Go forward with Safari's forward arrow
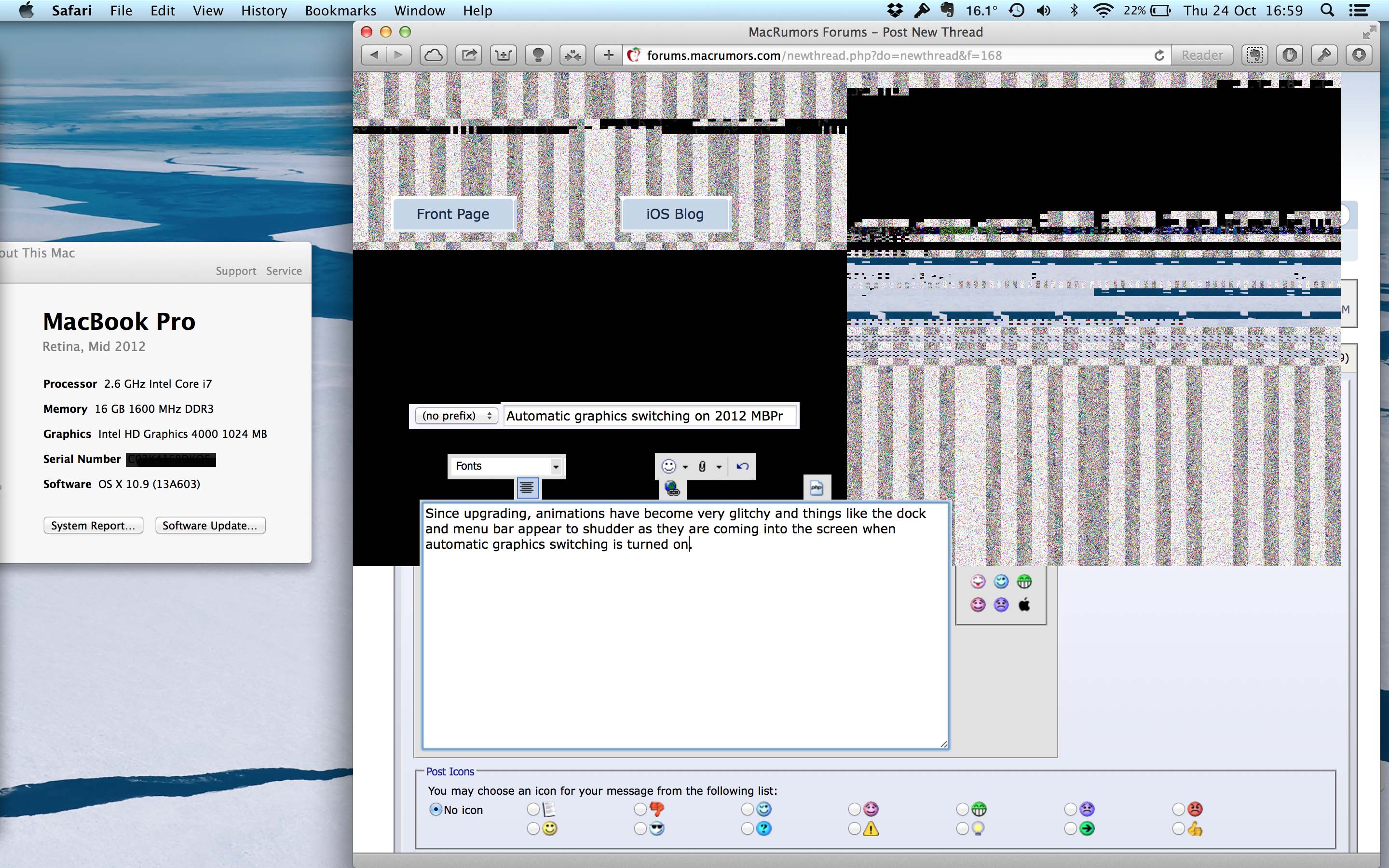 click(x=399, y=55)
